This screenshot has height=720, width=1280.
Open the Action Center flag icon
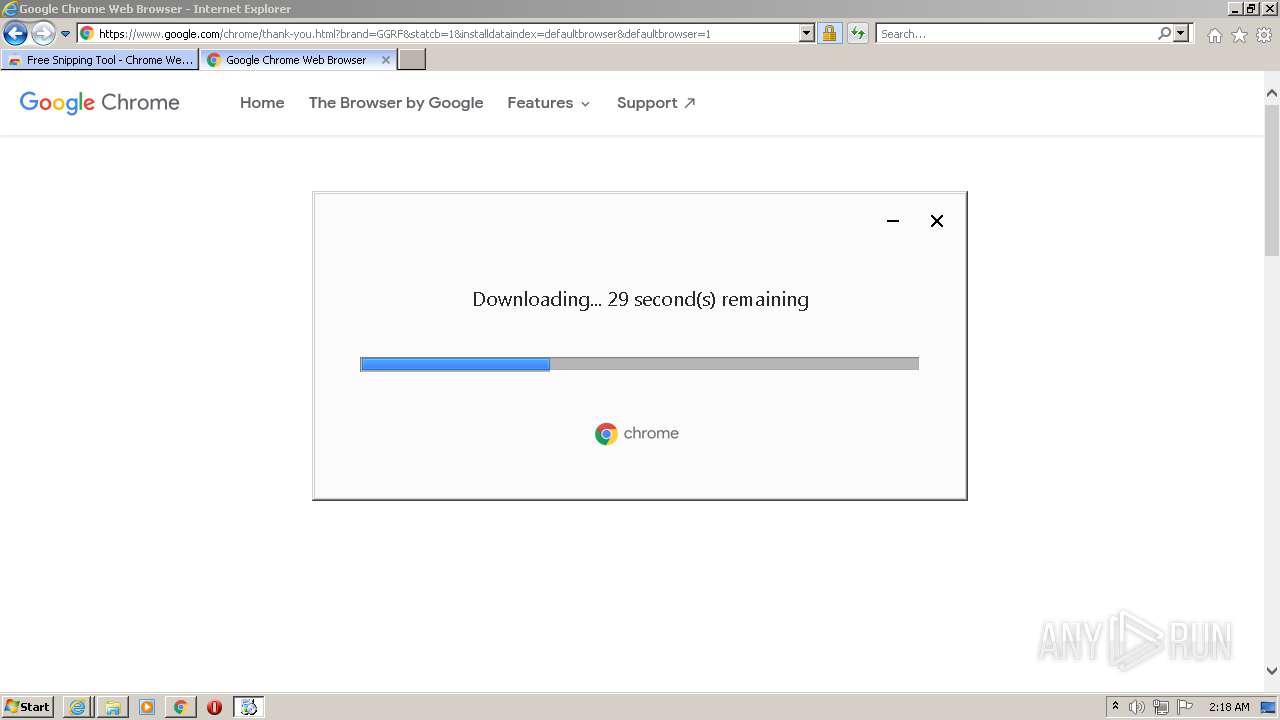tap(1185, 707)
